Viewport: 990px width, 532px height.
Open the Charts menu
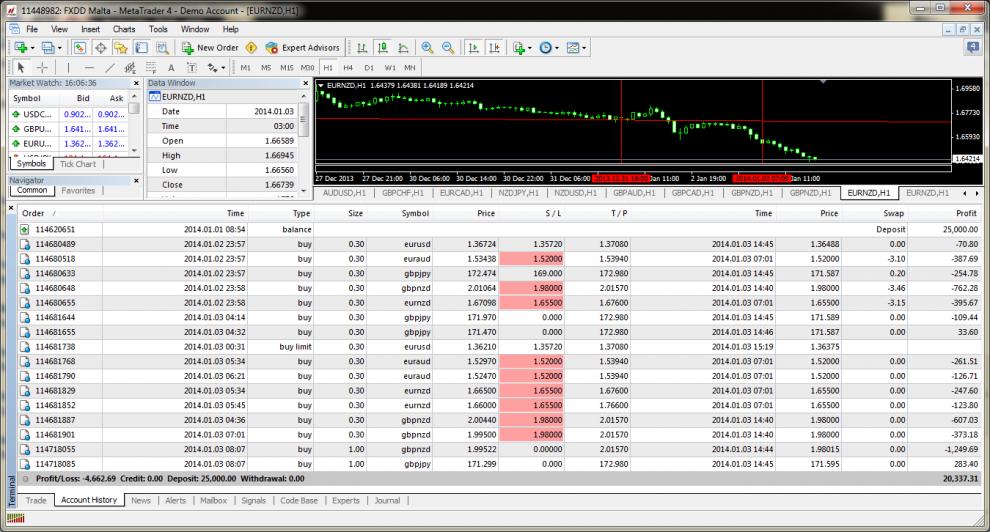click(124, 29)
